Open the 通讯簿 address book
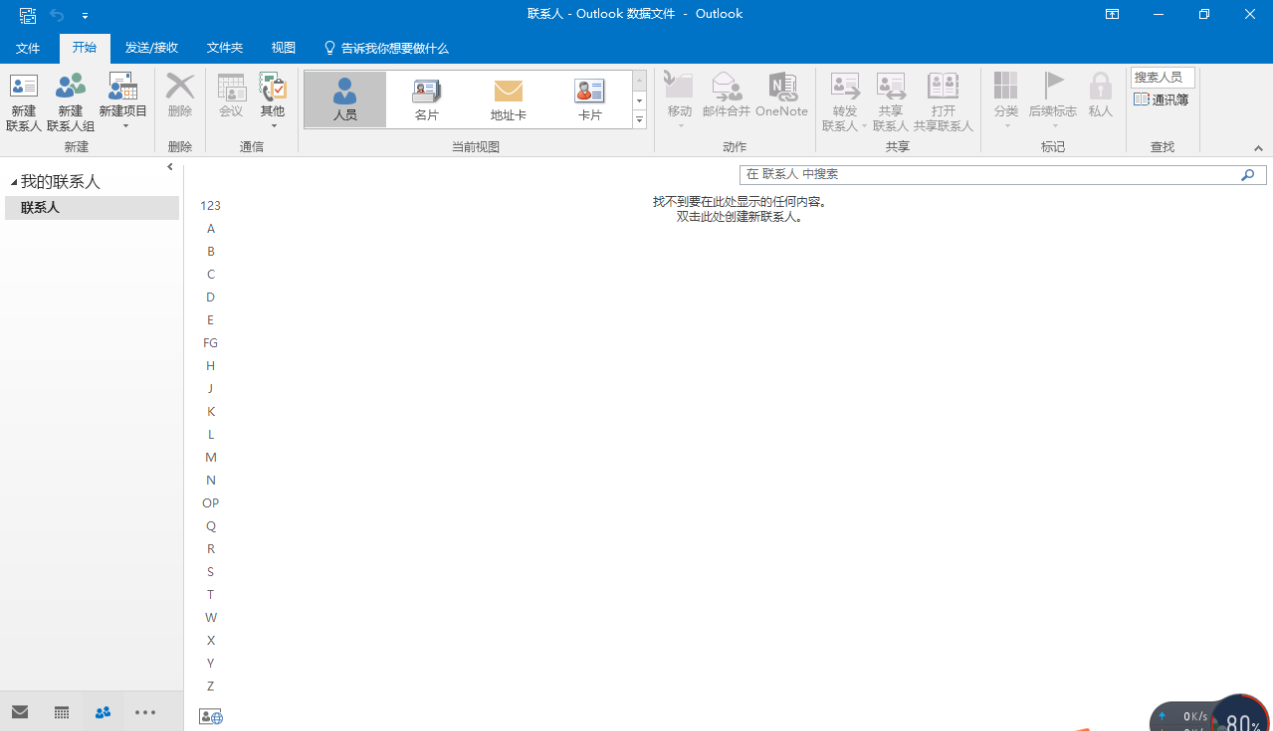The width and height of the screenshot is (1273, 731). coord(1161,100)
